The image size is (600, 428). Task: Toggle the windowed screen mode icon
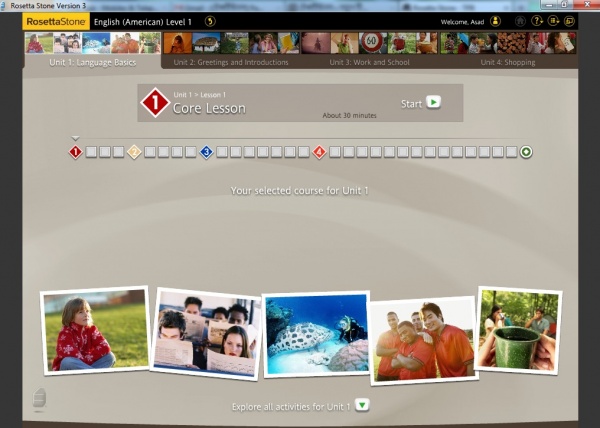(570, 21)
